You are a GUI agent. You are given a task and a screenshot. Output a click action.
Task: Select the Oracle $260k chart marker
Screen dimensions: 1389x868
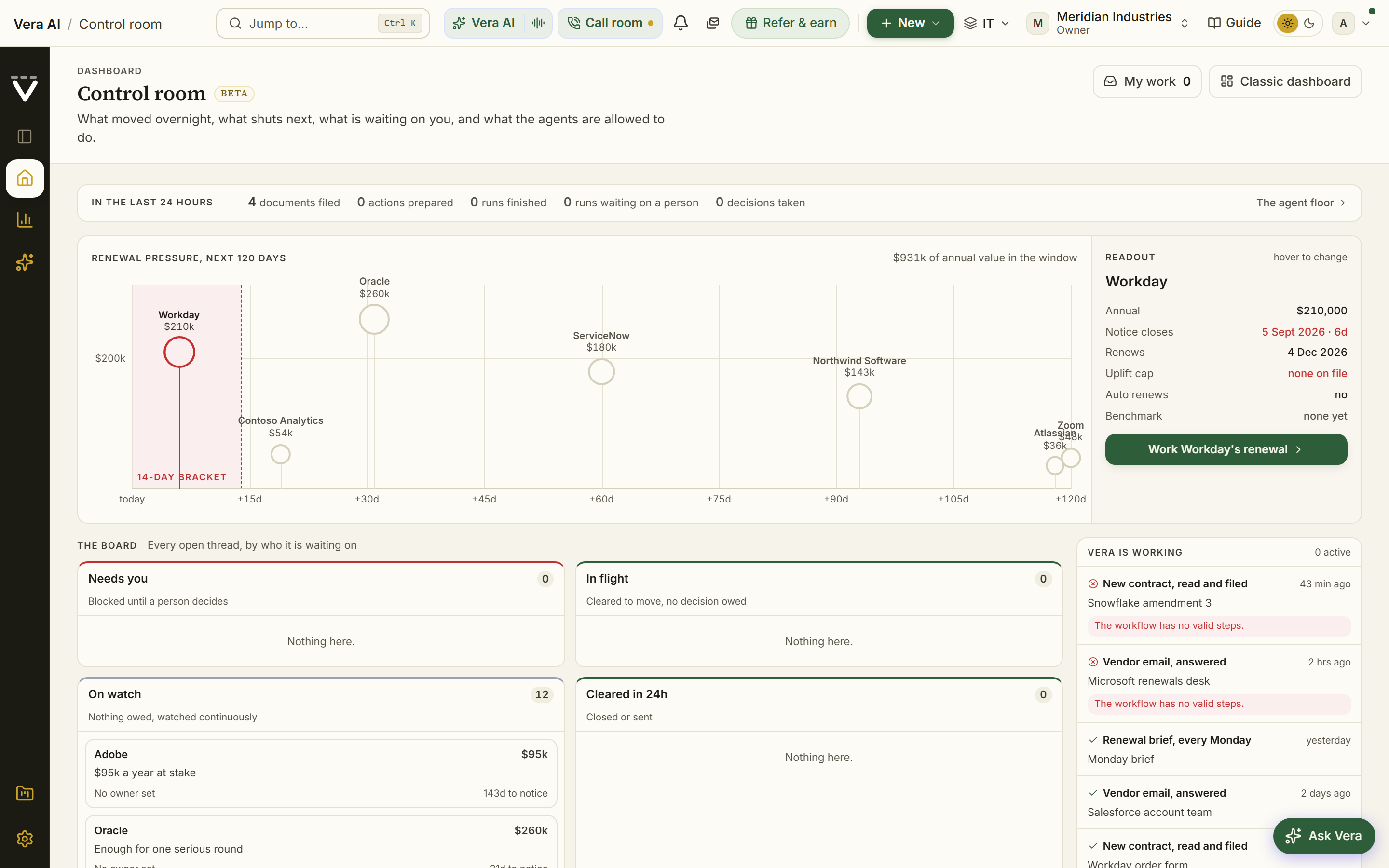coord(374,319)
